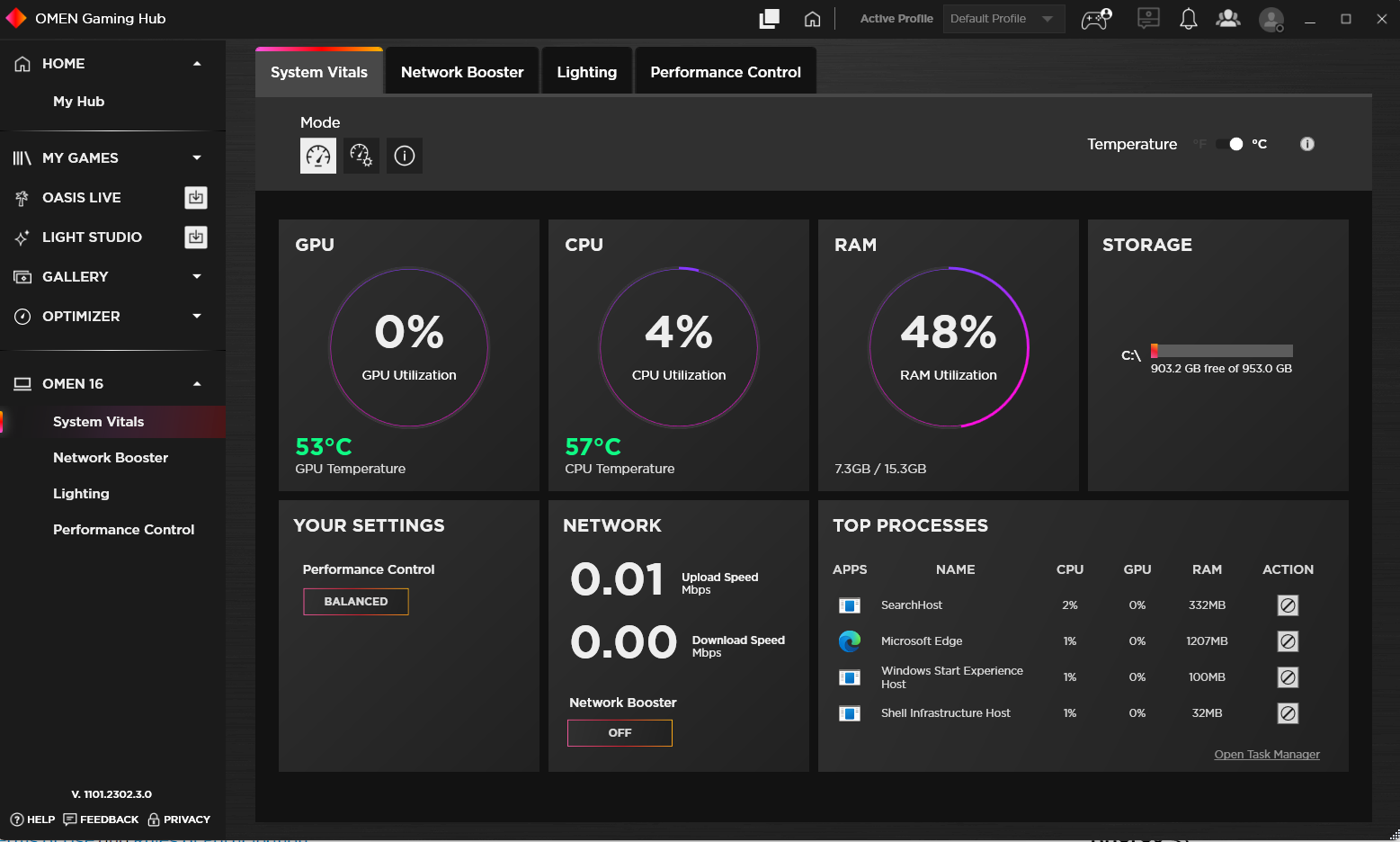Select the advanced mode gauge-with-gear icon

point(361,156)
